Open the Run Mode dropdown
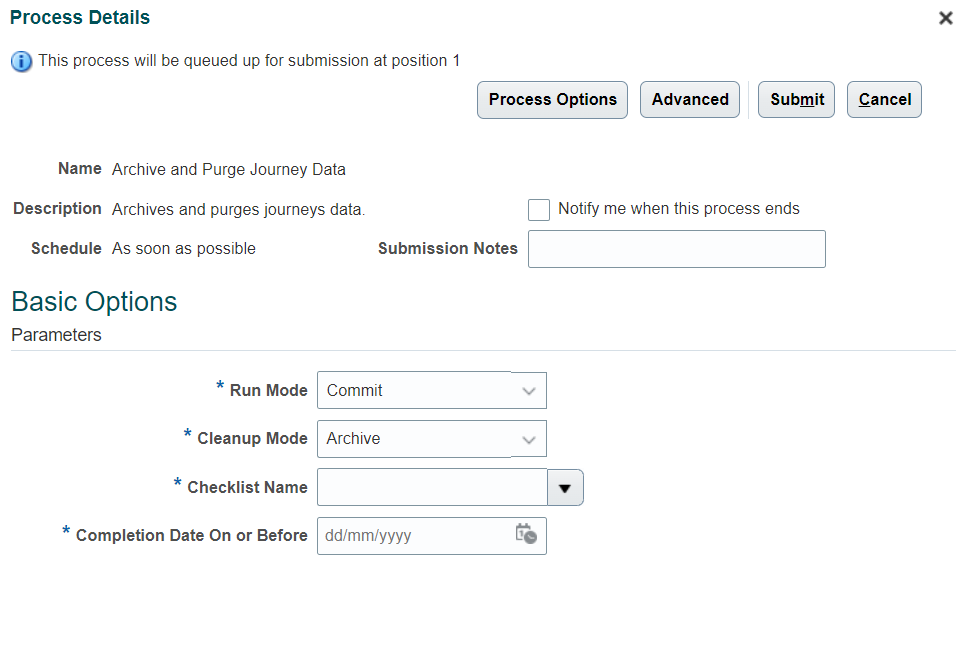The image size is (966, 659). (529, 390)
